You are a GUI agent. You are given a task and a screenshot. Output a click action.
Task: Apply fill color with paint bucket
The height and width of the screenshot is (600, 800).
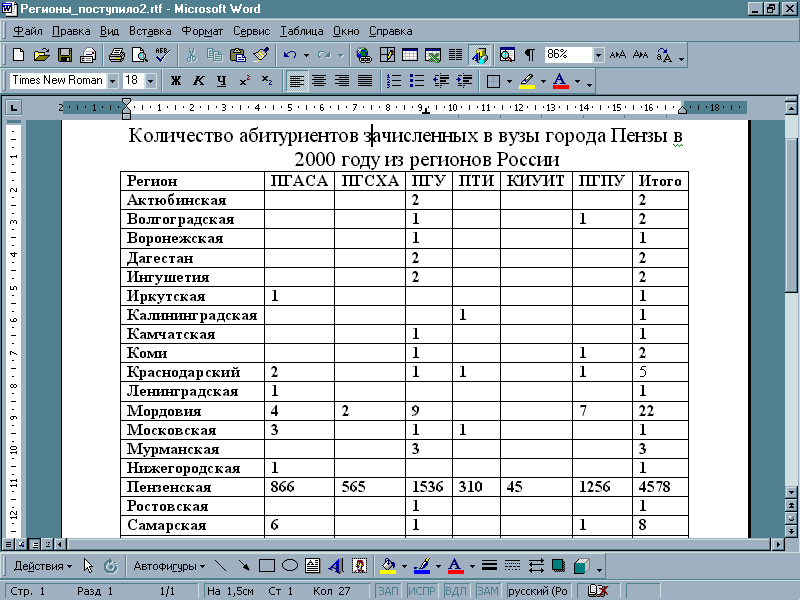(x=388, y=565)
